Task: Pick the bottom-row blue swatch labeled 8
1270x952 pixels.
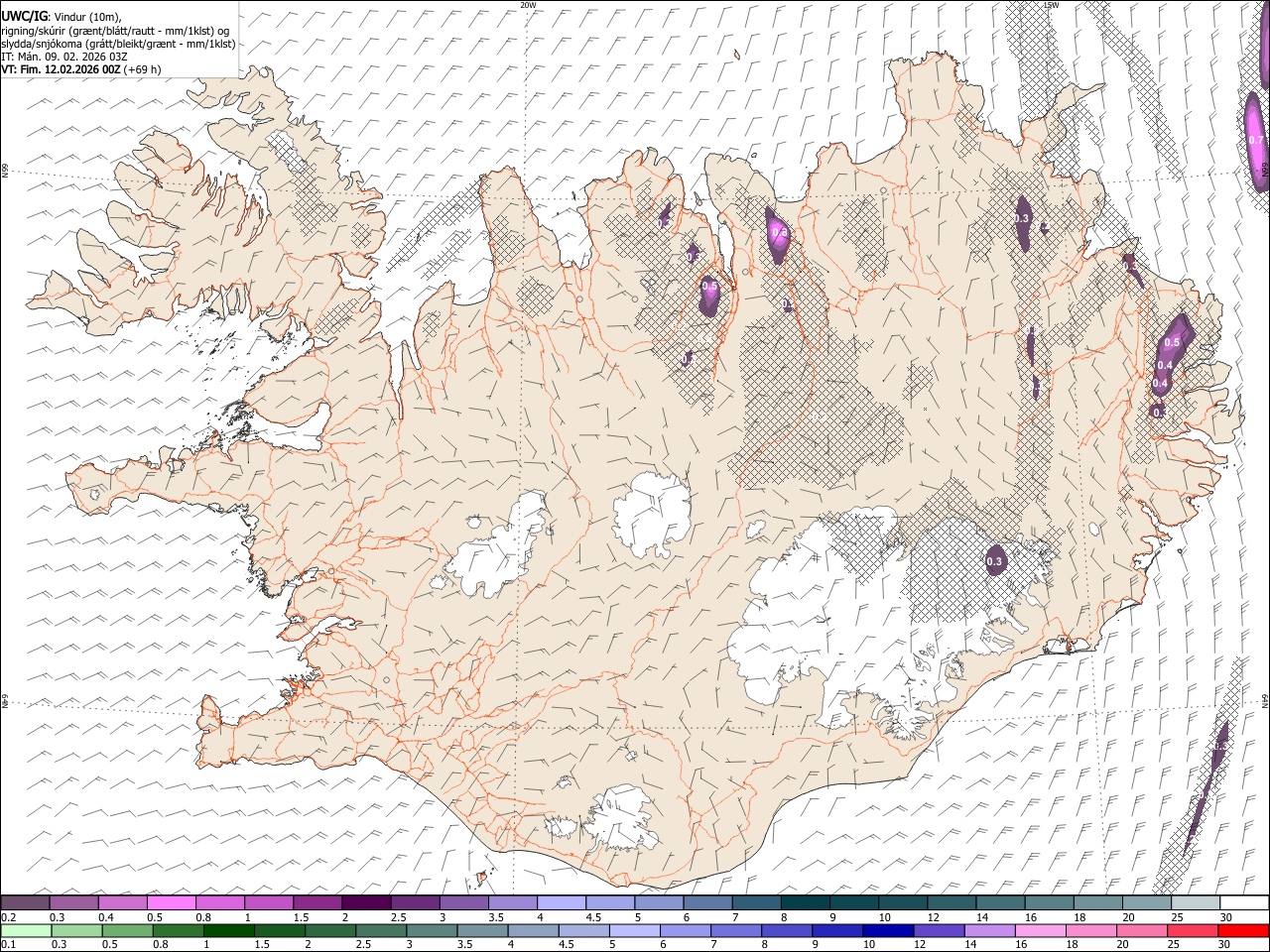Action: click(x=787, y=930)
